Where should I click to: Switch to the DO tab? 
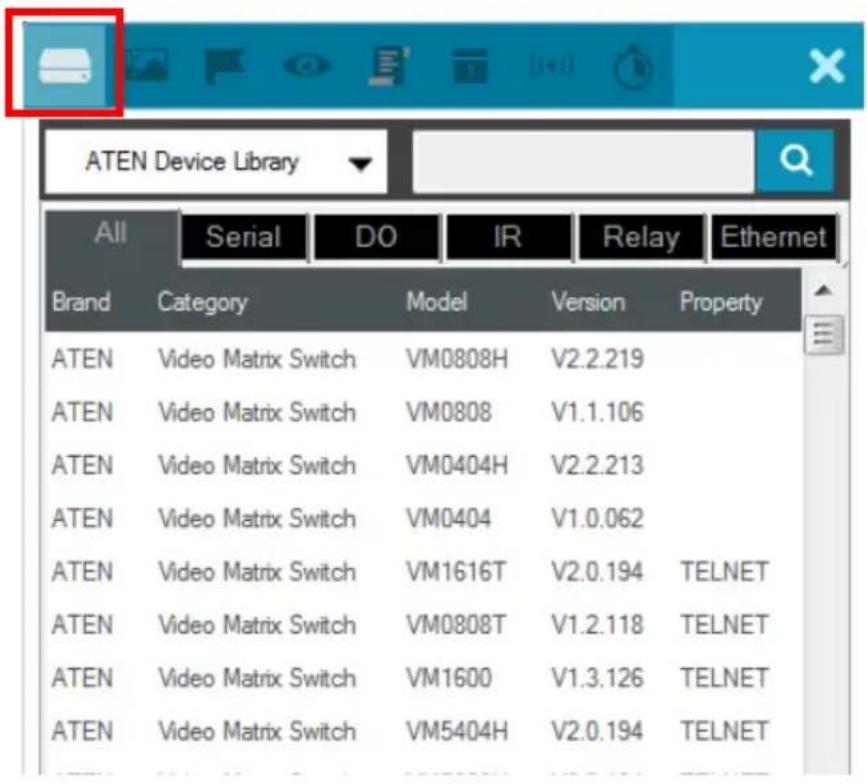[377, 237]
